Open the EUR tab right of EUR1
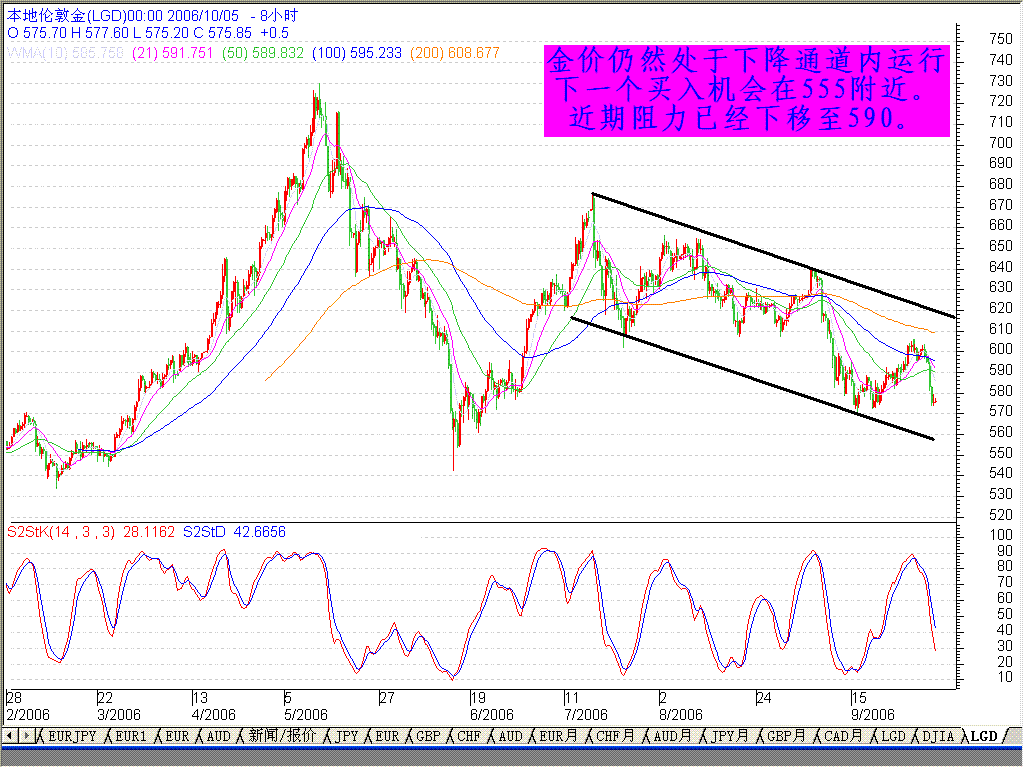The height and width of the screenshot is (768, 1024). tap(177, 736)
